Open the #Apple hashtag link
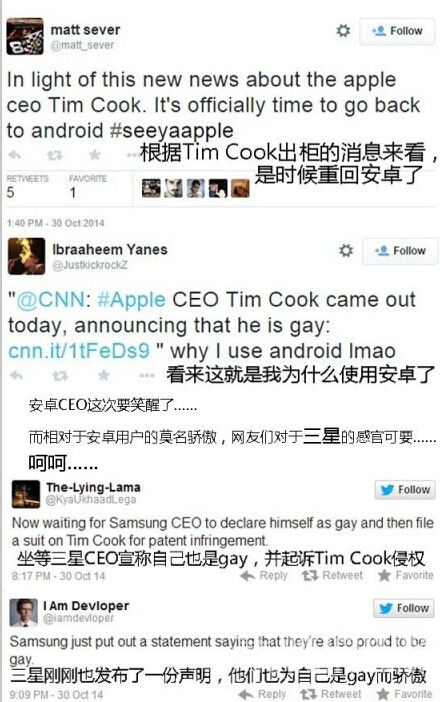The image size is (440, 702). [131, 300]
